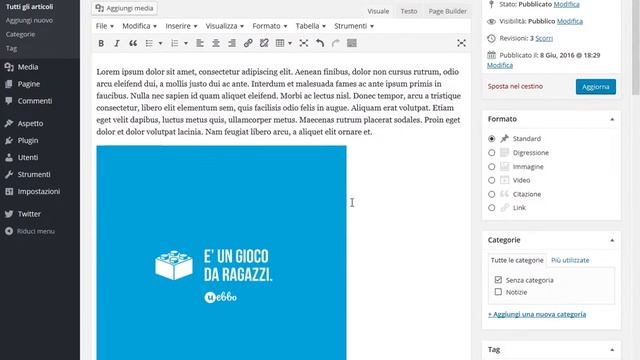Switch to the Testo editor tab

click(409, 11)
